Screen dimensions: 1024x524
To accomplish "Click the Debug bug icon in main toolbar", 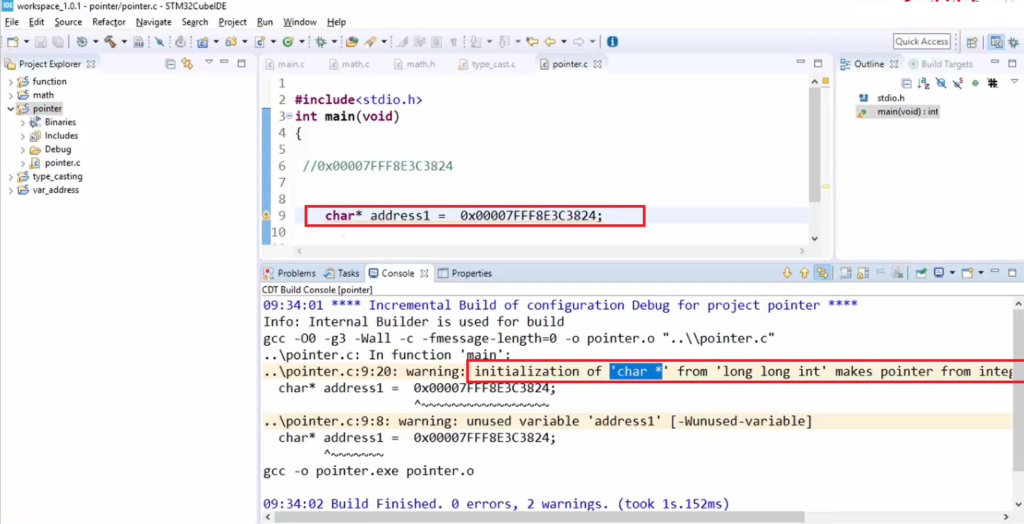I will [x=321, y=42].
